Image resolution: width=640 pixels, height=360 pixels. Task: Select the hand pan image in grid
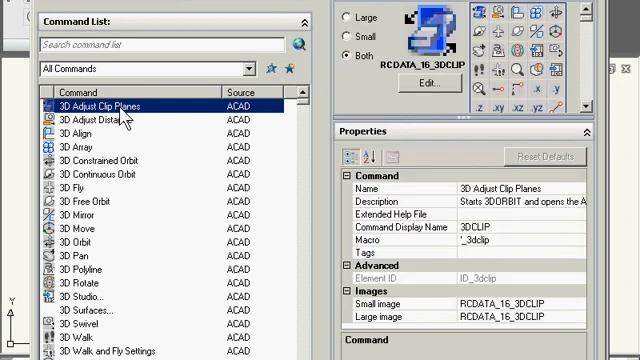coord(479,51)
